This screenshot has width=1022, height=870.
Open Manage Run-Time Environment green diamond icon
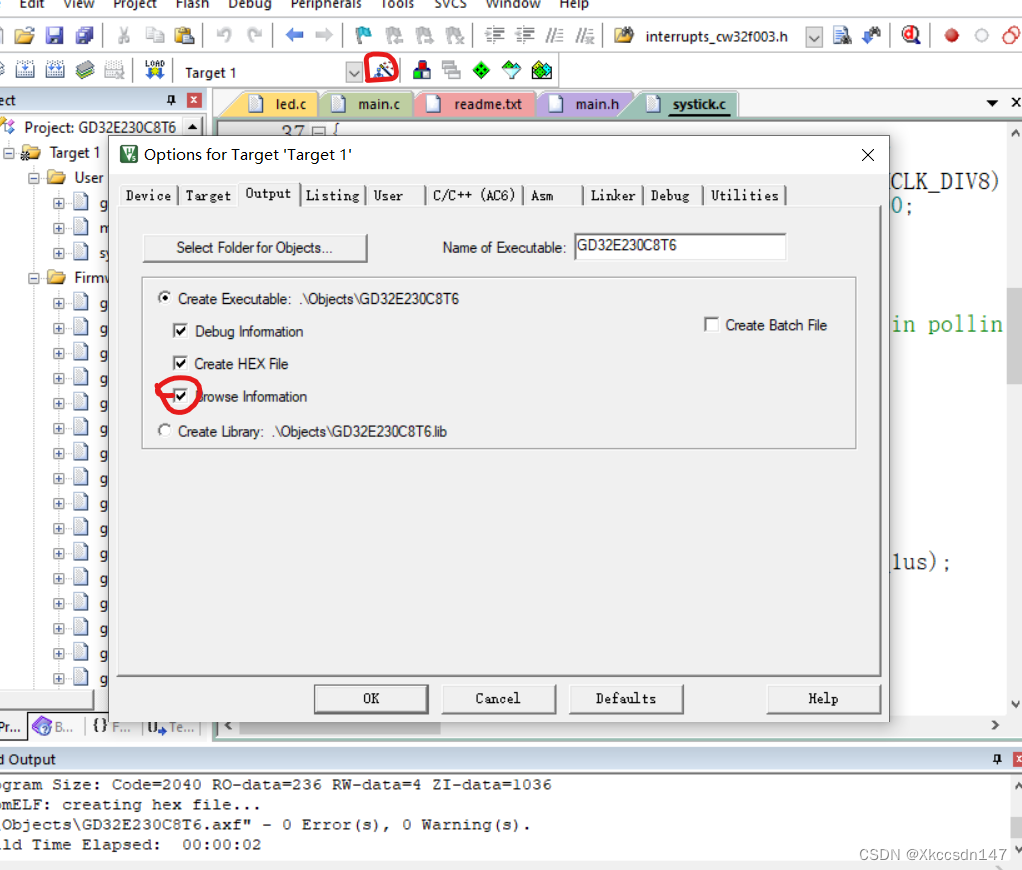coord(481,70)
